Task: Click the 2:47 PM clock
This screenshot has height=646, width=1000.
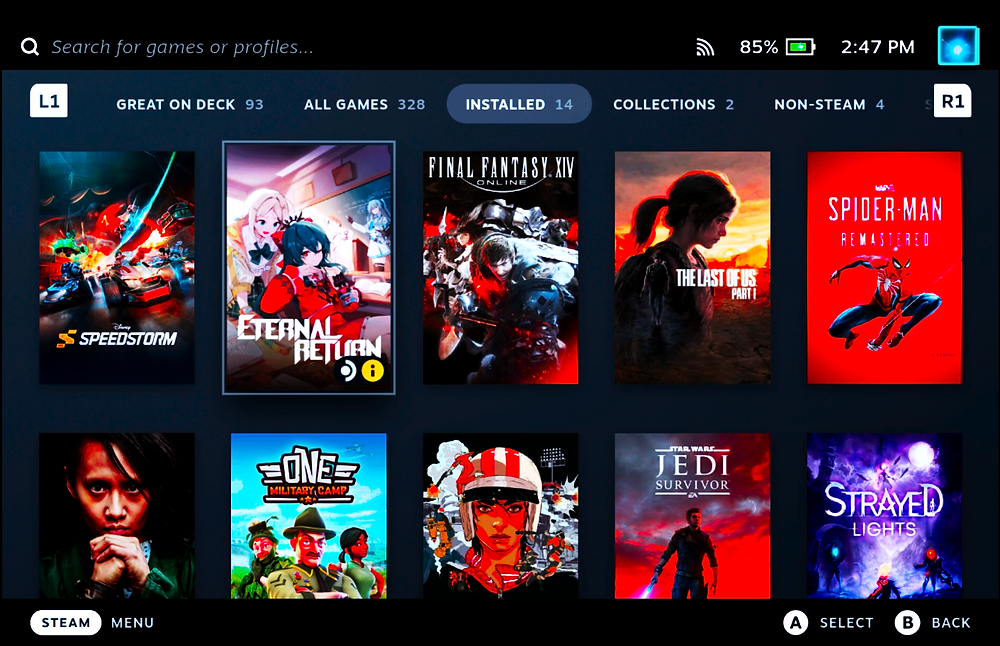Action: tap(878, 47)
